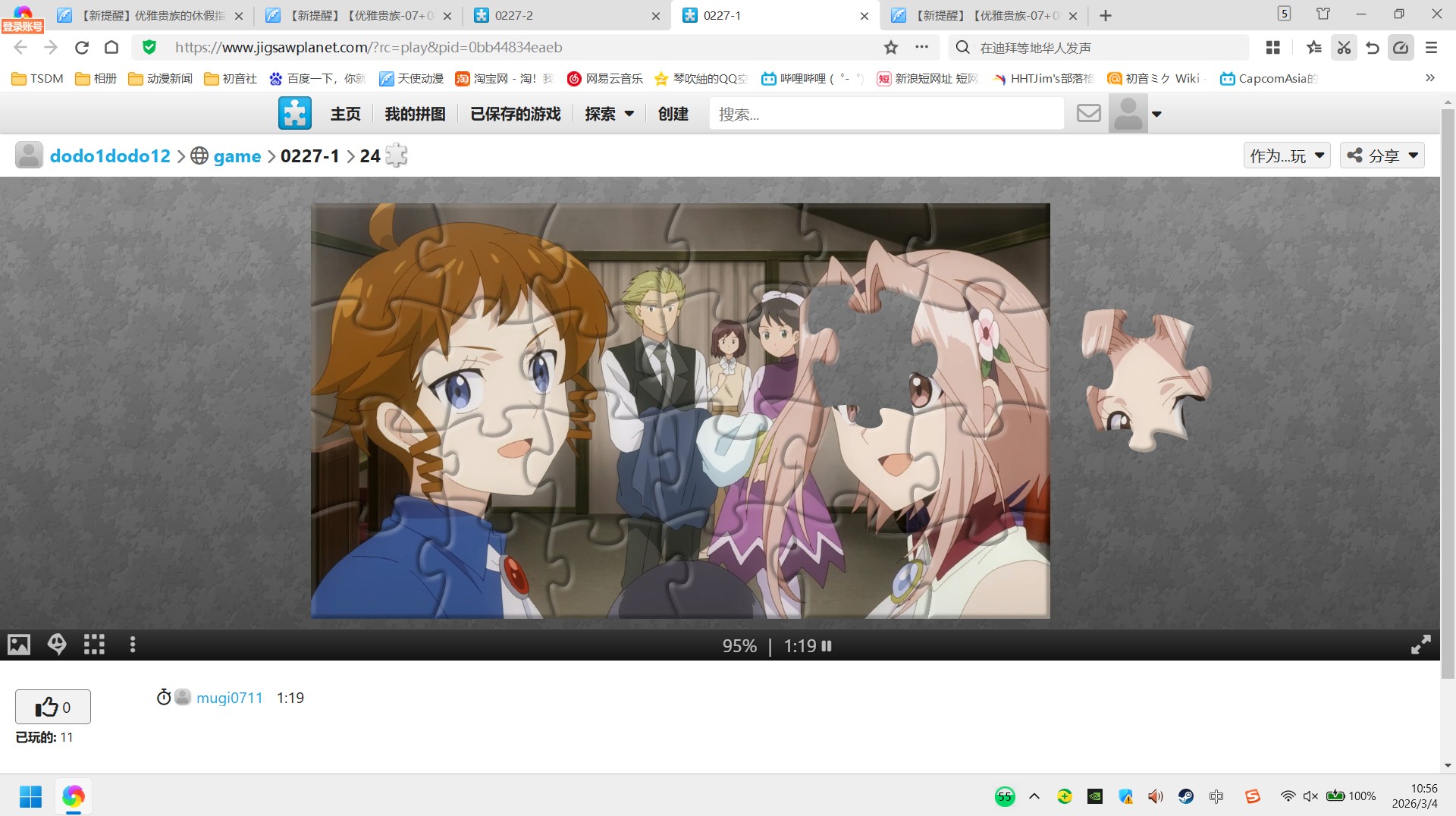The height and width of the screenshot is (816, 1456).
Task: Expand the 分享 share dropdown
Action: [x=1382, y=155]
